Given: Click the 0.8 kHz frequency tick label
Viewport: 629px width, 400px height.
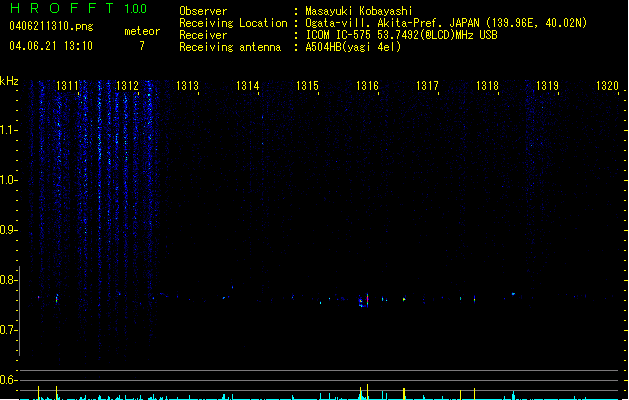Looking at the screenshot, I should coord(8,280).
